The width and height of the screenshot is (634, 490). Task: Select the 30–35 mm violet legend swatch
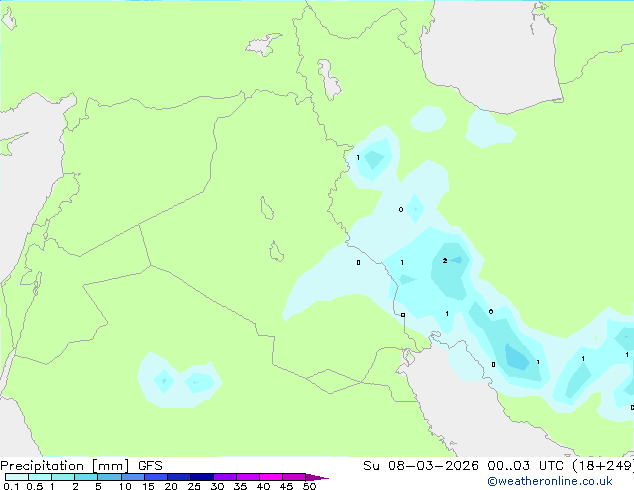(x=225, y=477)
